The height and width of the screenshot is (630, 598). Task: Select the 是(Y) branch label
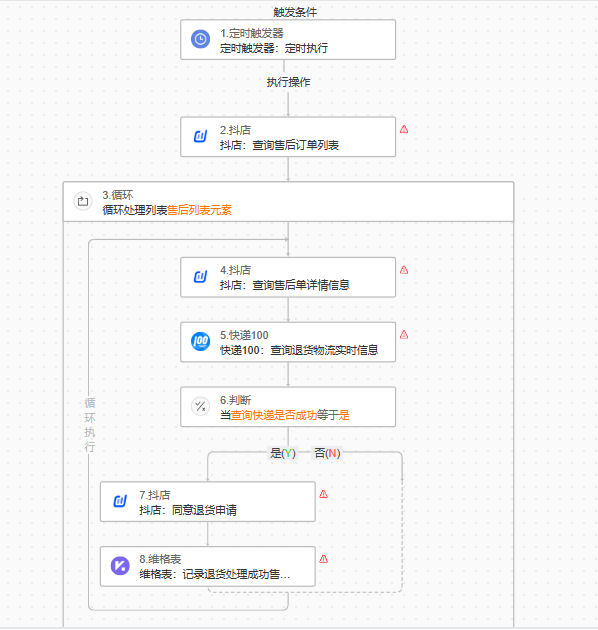click(283, 453)
